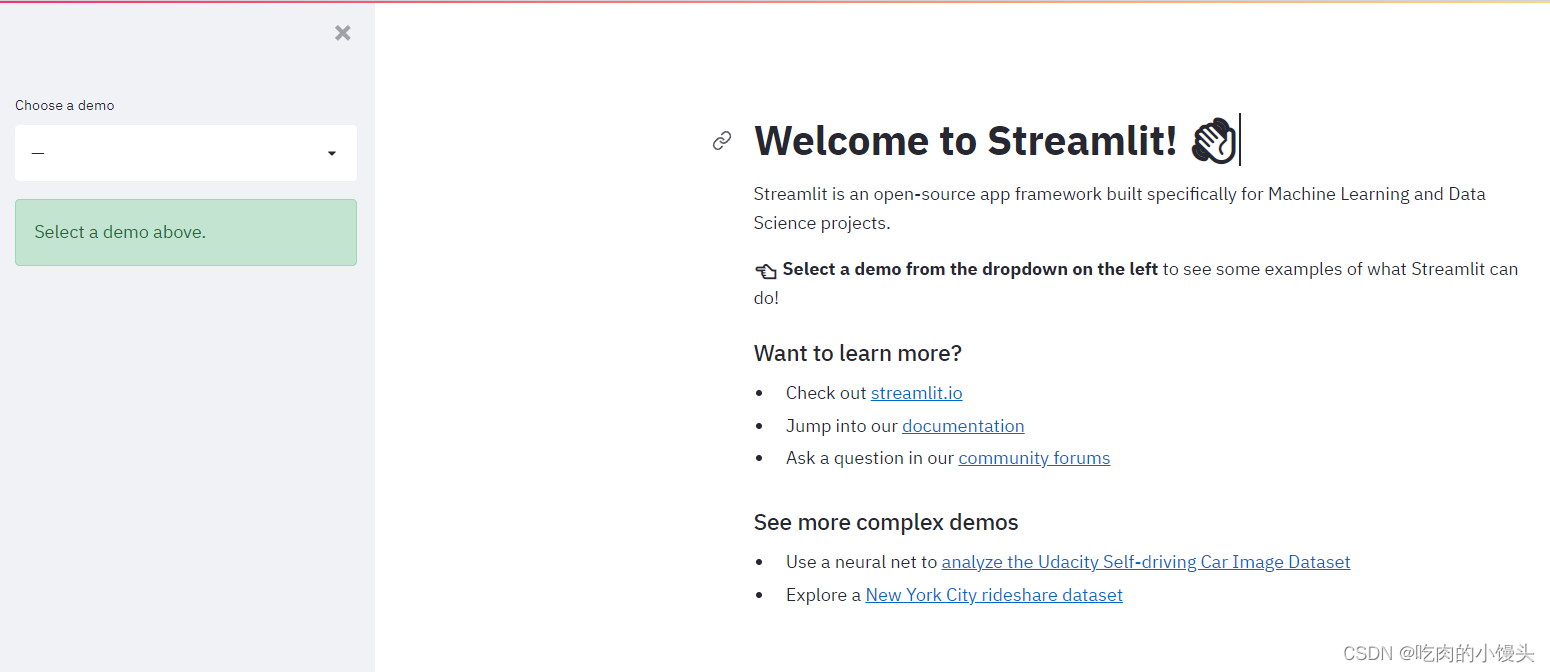Click the 'Choose a demo' label
Screen dimensions: 1550x672
(x=65, y=105)
